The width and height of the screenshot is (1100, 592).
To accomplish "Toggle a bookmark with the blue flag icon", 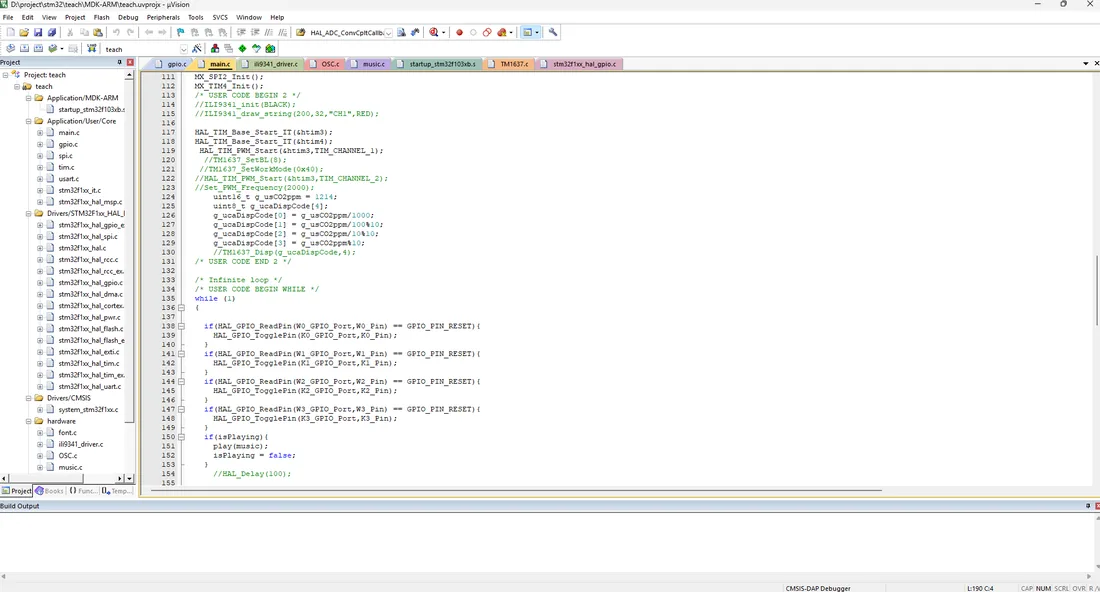I will pyautogui.click(x=180, y=32).
